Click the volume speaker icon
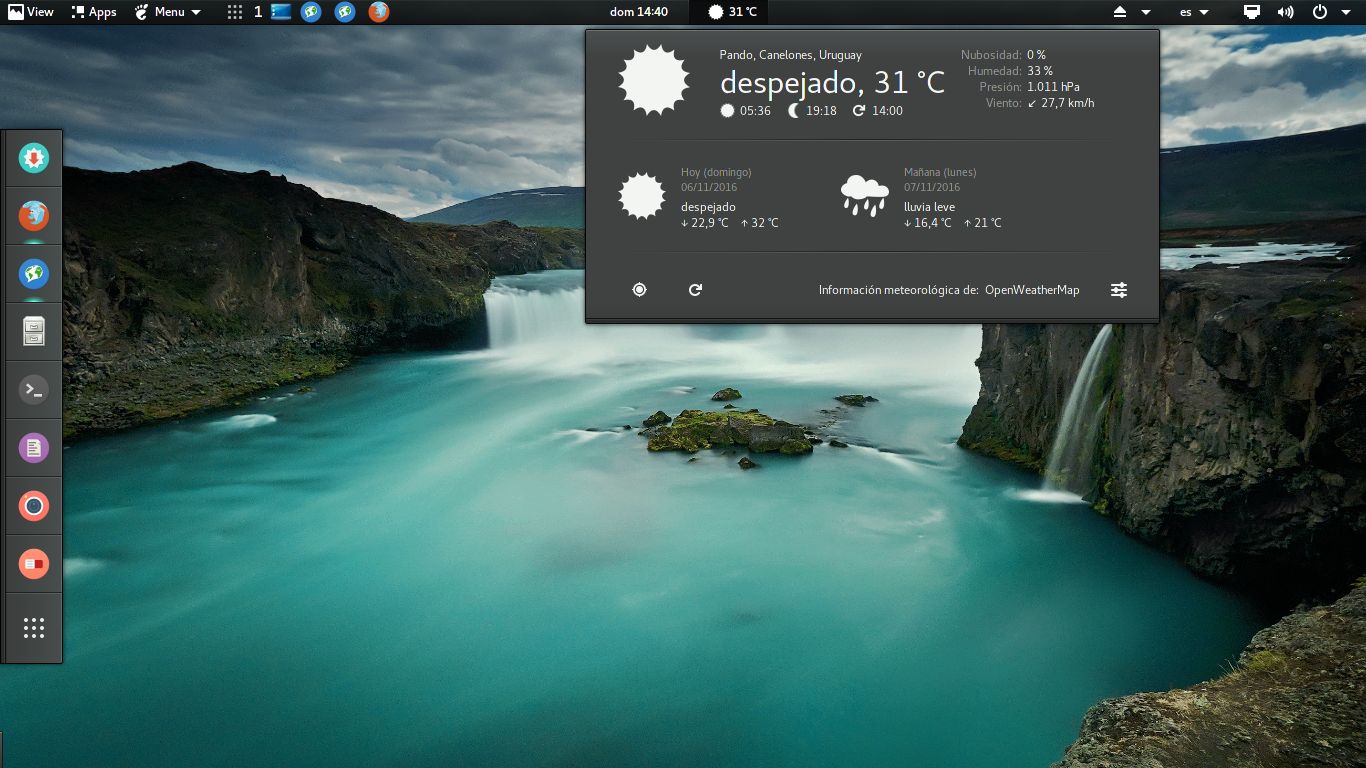Screen dimensions: 1366x768 [1285, 12]
